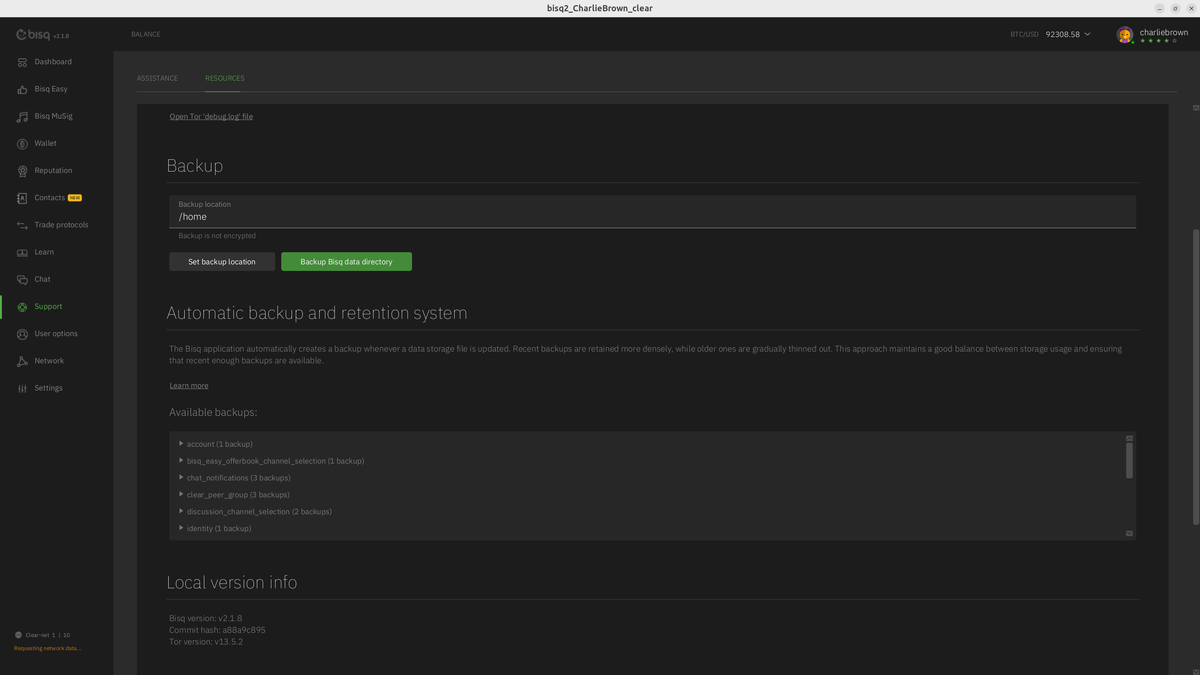Open Reputation badge icon
Image resolution: width=1200 pixels, height=675 pixels.
coord(22,171)
